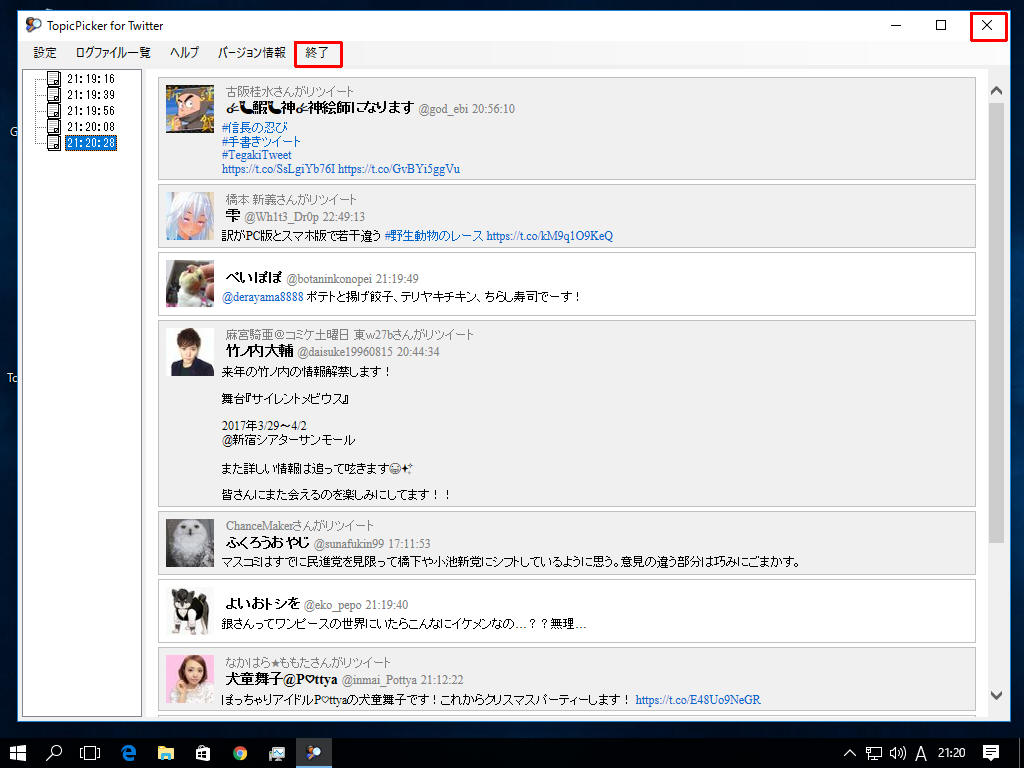
Task: Click the @derayama8888 mention link
Action: pyautogui.click(x=263, y=296)
